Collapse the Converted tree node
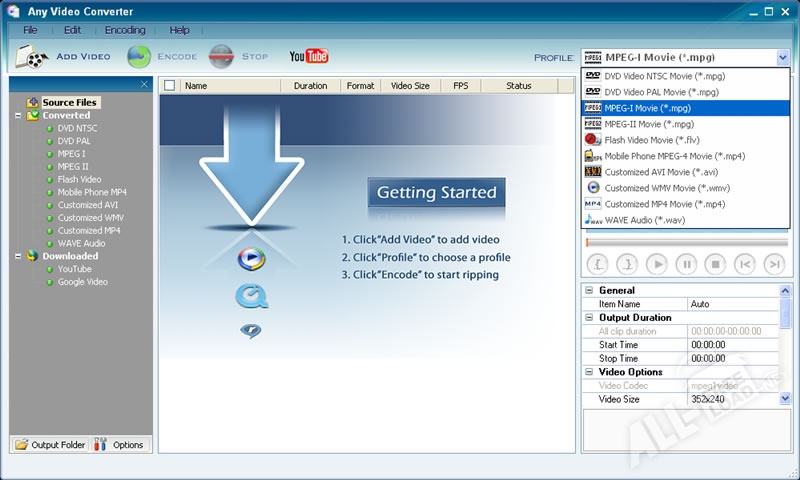800x480 pixels. [x=18, y=115]
